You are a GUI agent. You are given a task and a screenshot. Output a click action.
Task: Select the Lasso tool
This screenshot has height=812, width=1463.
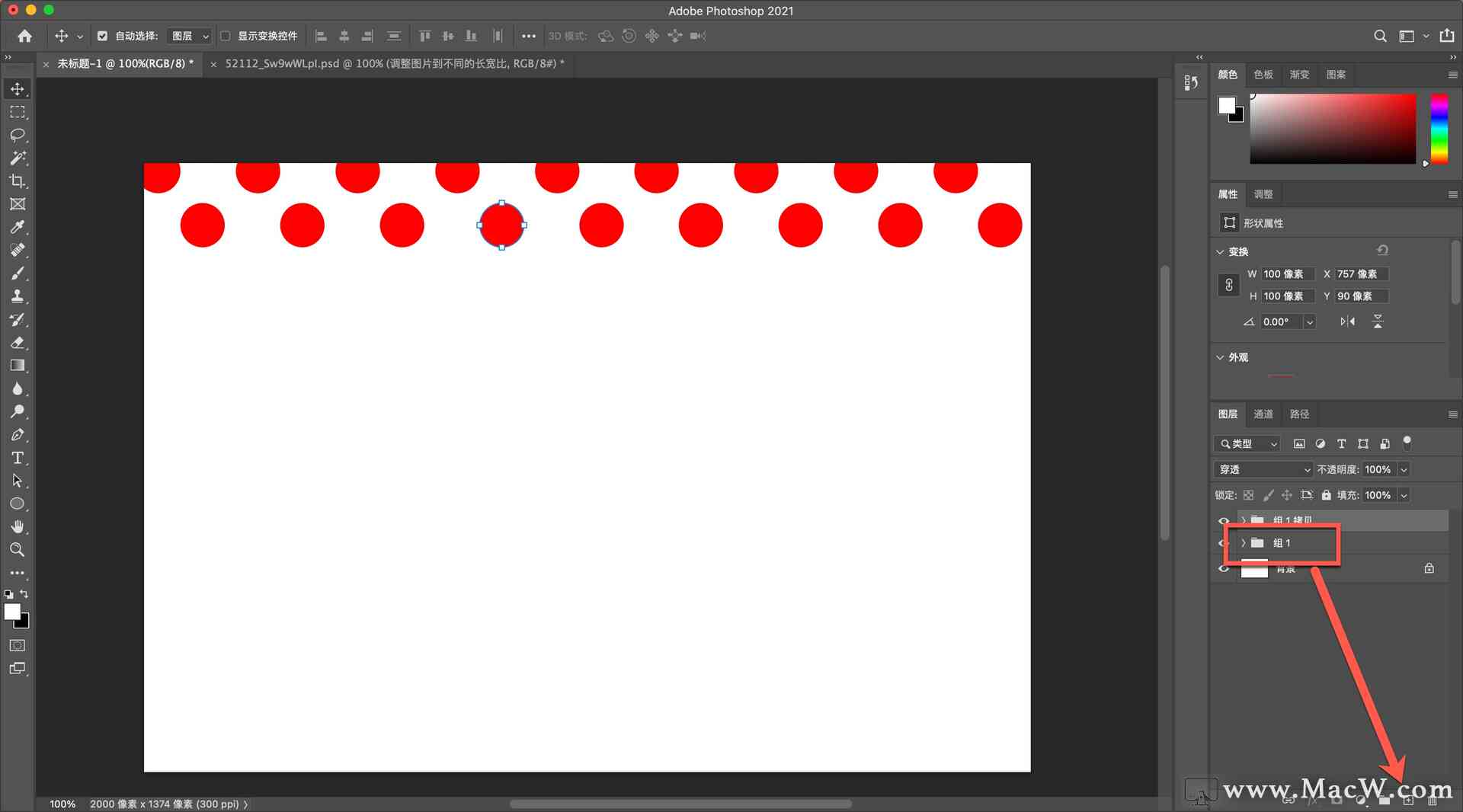click(18, 135)
